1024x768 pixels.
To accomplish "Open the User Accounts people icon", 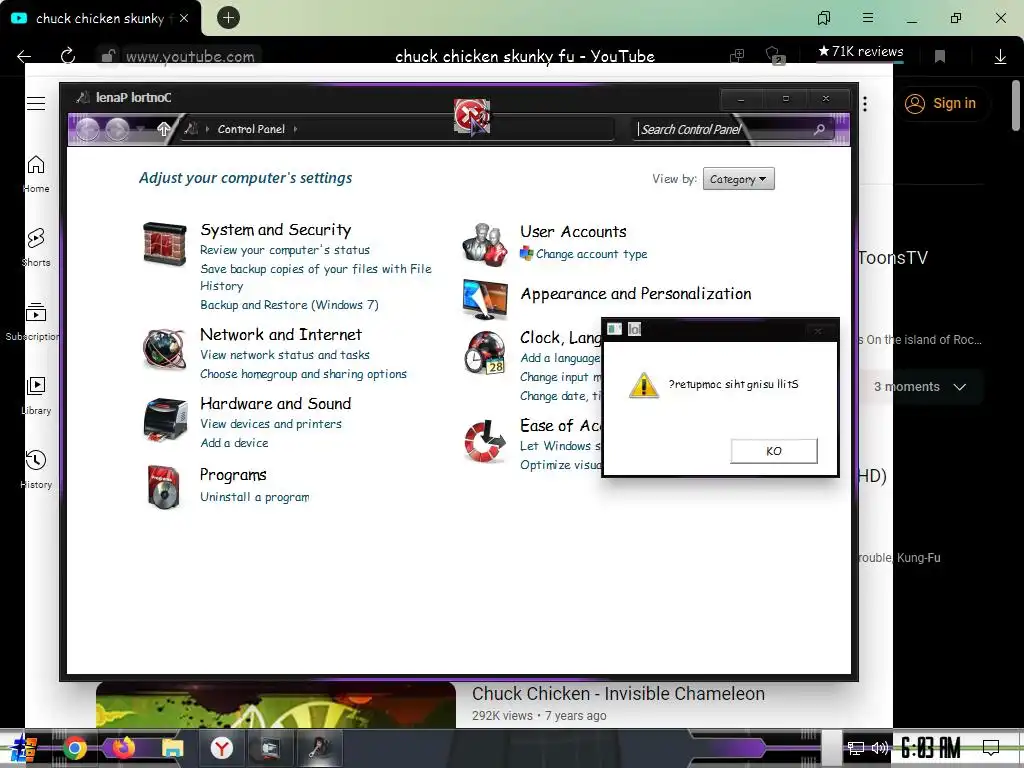I will coord(485,244).
